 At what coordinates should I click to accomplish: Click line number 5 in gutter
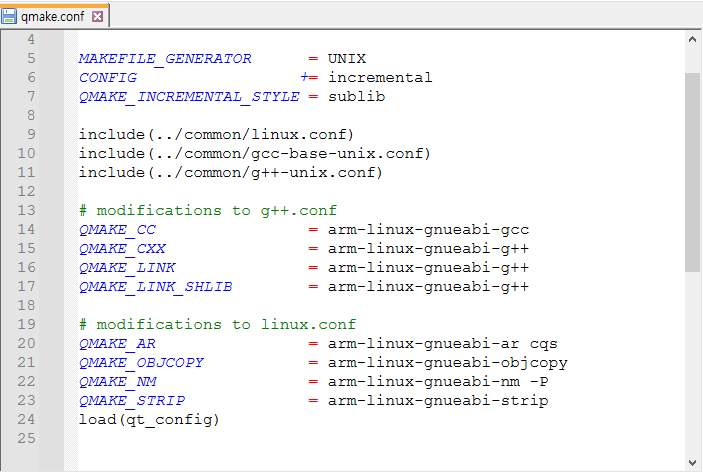pos(31,59)
